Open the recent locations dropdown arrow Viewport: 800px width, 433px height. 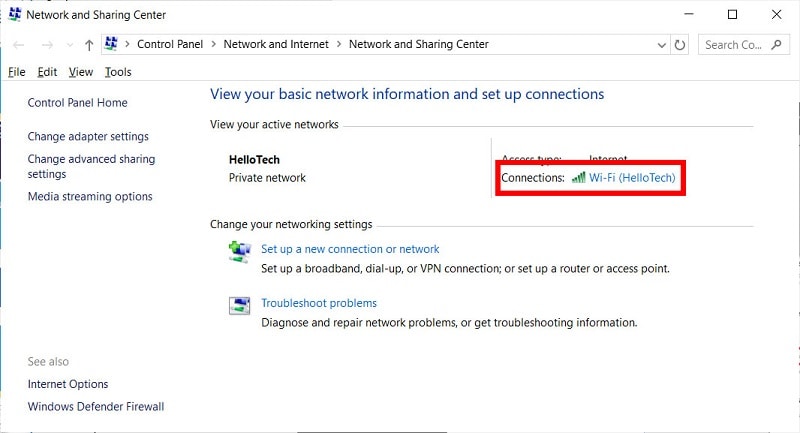(x=69, y=45)
